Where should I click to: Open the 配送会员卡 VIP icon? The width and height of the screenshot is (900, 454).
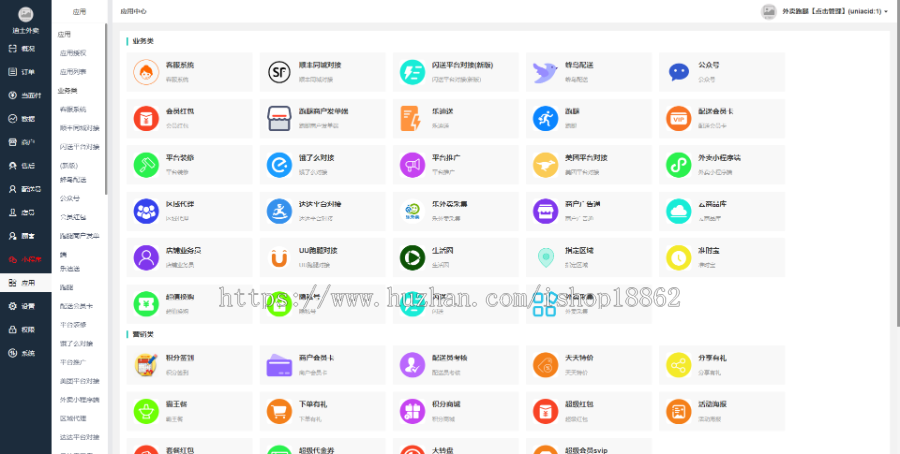[x=679, y=118]
